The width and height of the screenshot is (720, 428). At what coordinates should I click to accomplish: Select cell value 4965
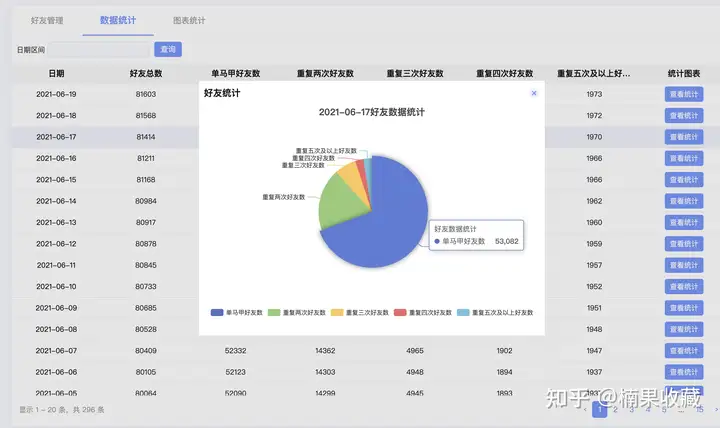tap(415, 350)
